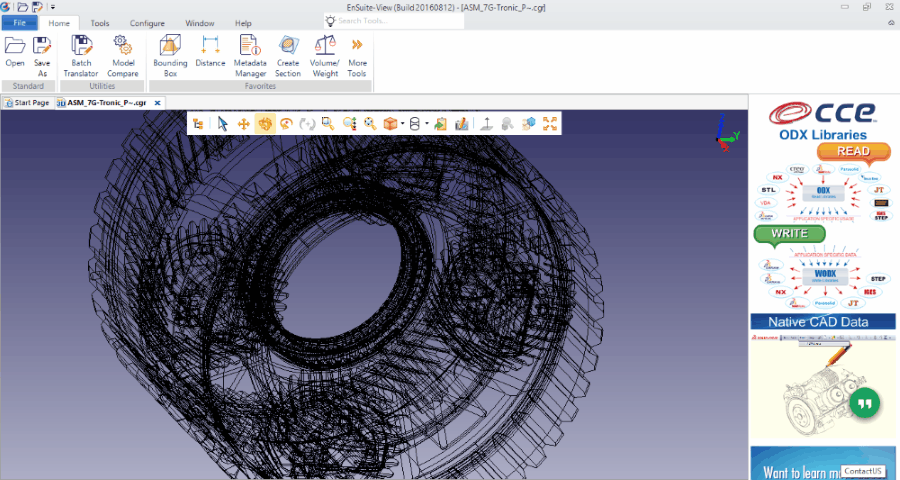Click the quick access Open folder icon
900x480 pixels.
coord(22,7)
